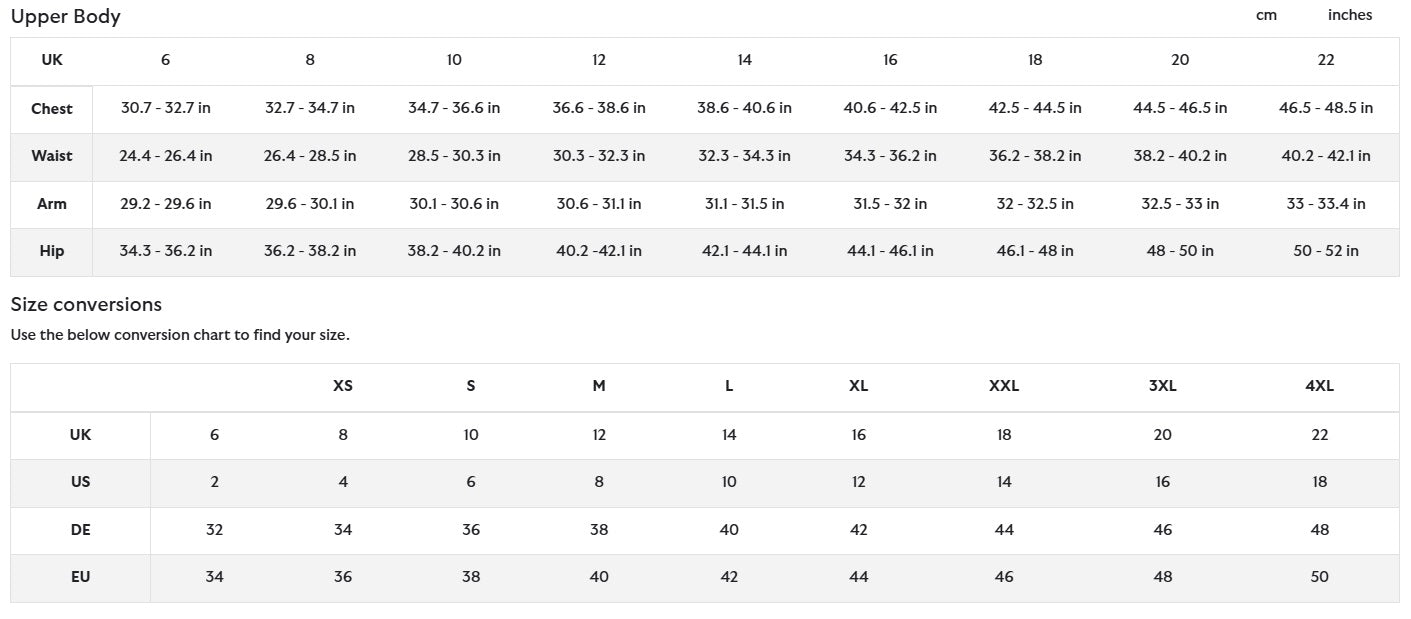The width and height of the screenshot is (1411, 619).
Task: Click the DE row label in conversions
Action: pos(81,530)
